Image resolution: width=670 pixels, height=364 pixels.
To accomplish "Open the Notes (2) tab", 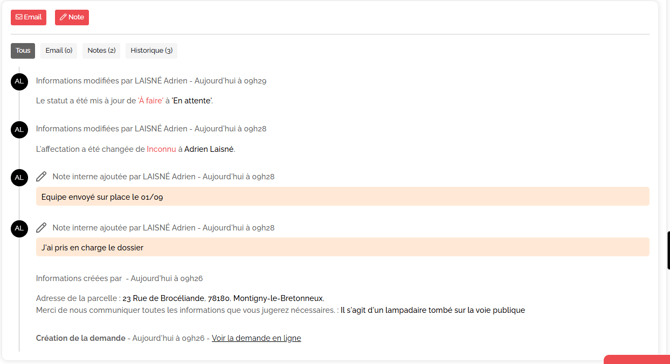I will 102,51.
